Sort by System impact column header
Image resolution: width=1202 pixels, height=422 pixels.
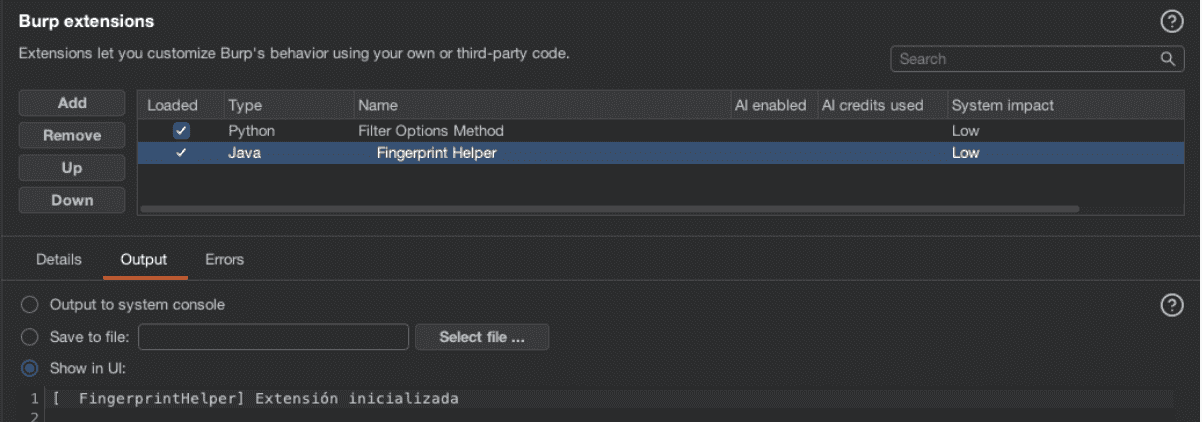pos(1065,105)
